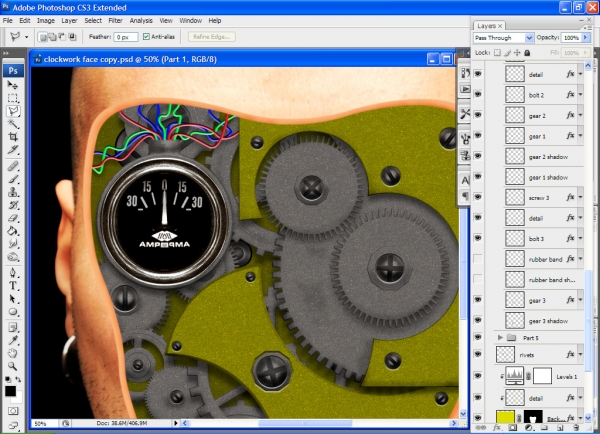Screen dimensions: 600x434
Task: Open the File menu
Action: point(8,21)
